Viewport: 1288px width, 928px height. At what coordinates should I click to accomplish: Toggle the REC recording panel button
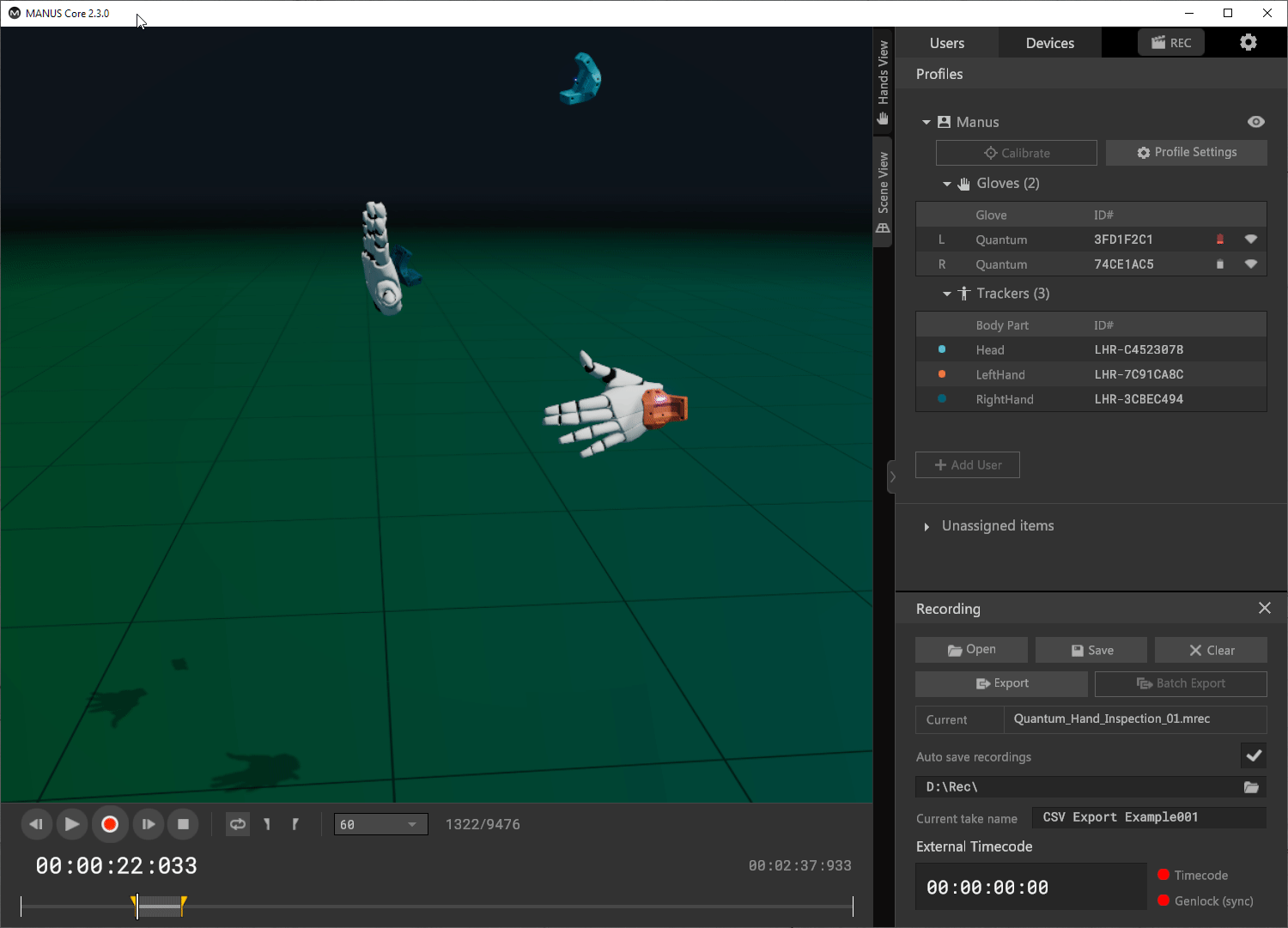pos(1171,43)
